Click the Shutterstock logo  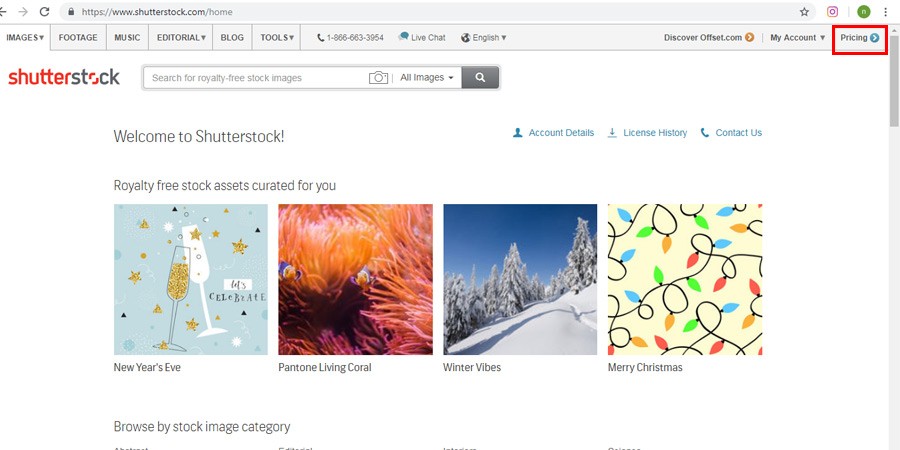pos(64,77)
